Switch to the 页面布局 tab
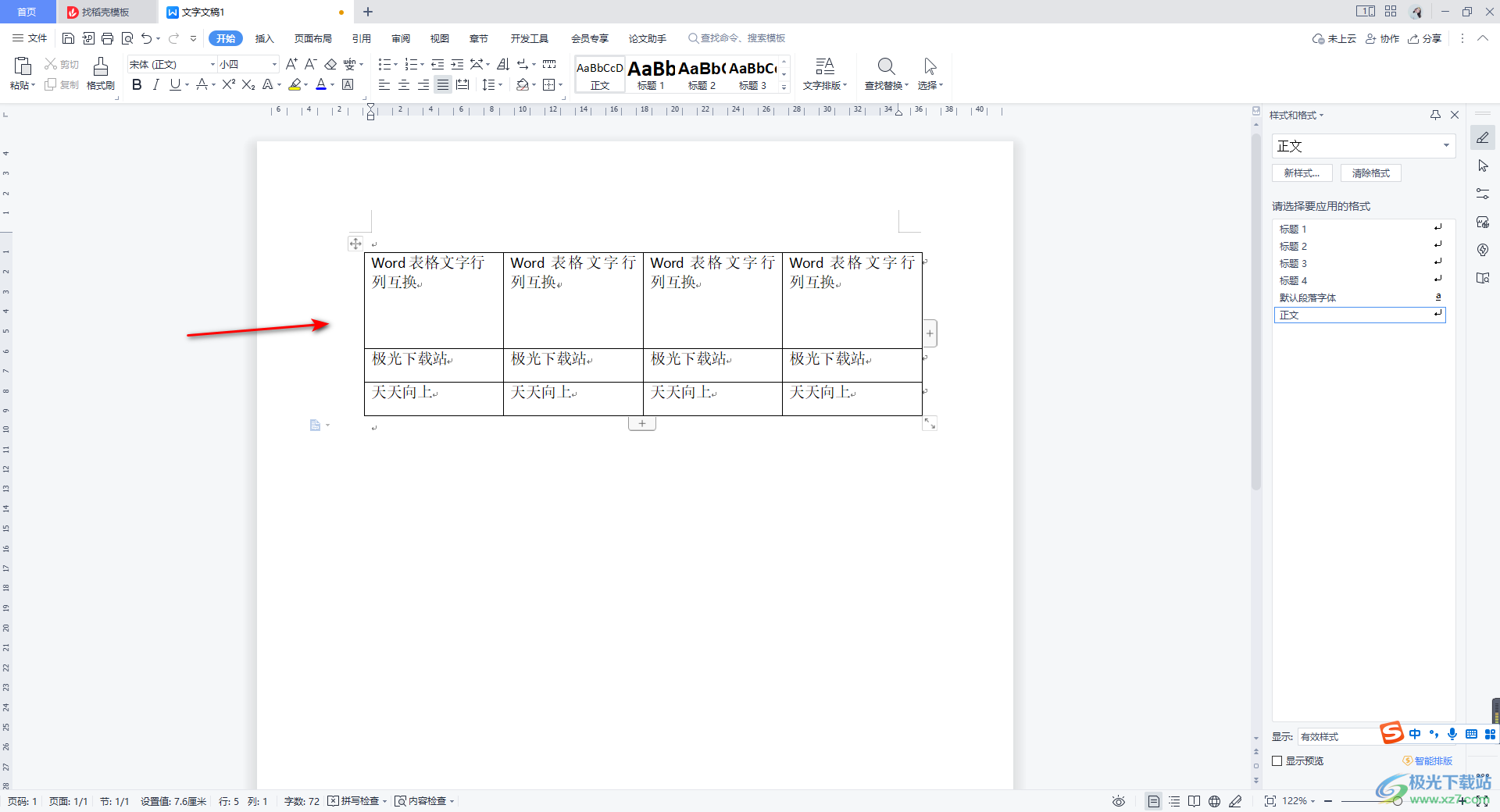Screen dimensions: 1500x812 [312, 38]
